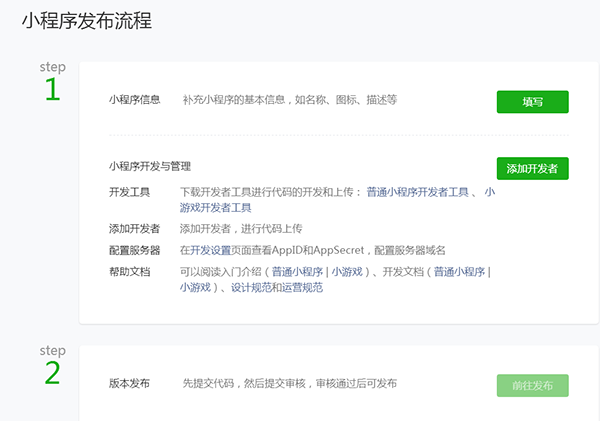
Task: Click the 小程序信息 label
Action: pyautogui.click(x=134, y=100)
